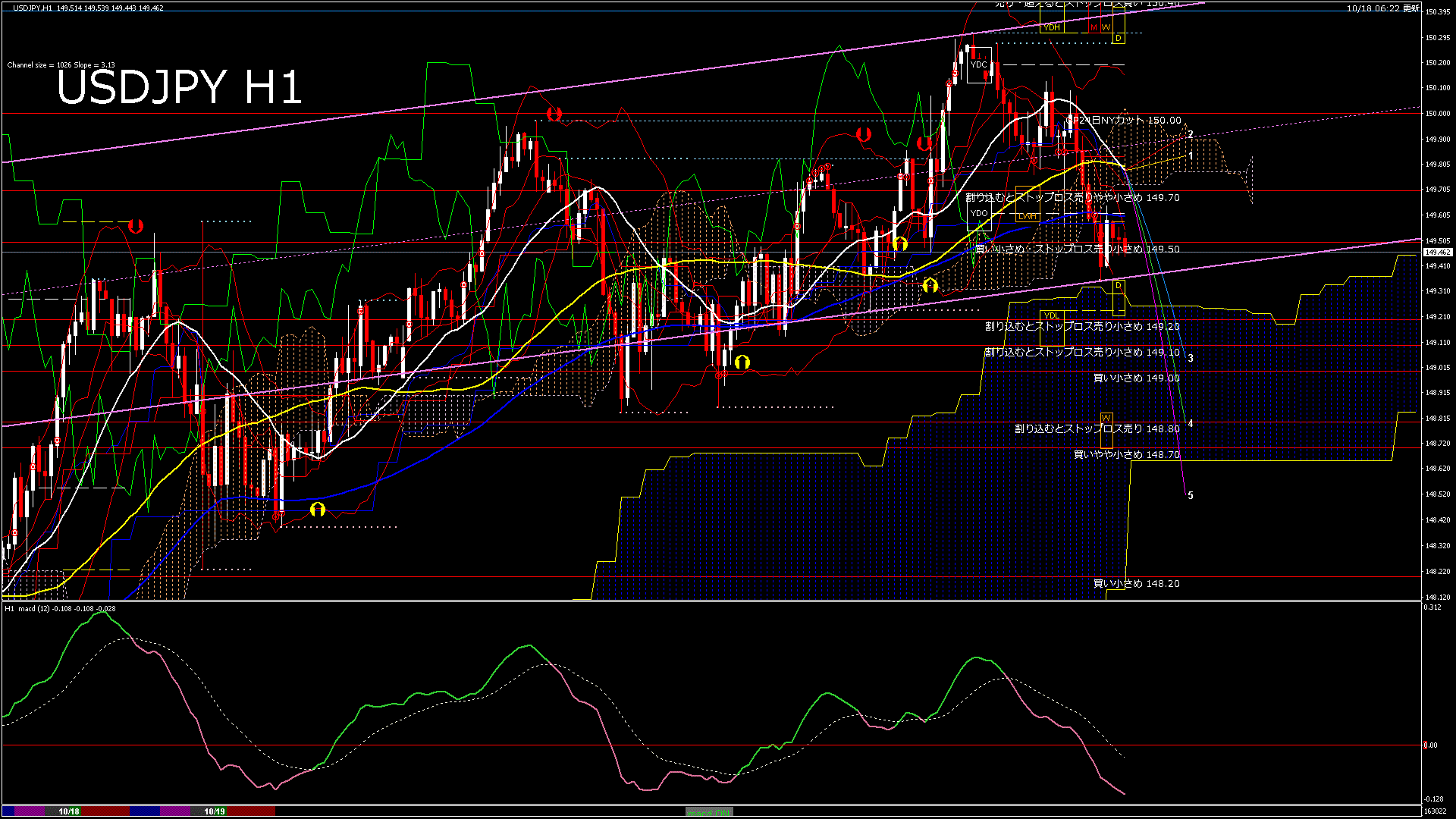The width and height of the screenshot is (1456, 819).
Task: Click the orange LWH label box
Action: 1028,216
